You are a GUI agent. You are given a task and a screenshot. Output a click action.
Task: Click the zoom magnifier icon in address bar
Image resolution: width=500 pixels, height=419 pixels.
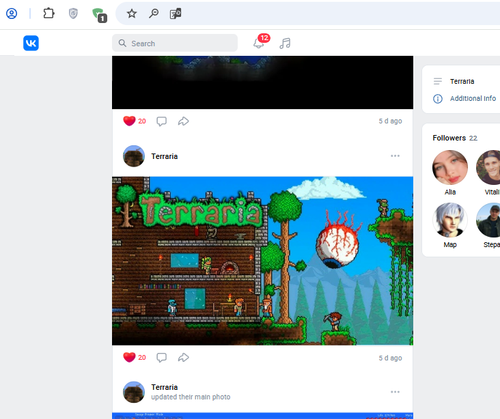[154, 14]
